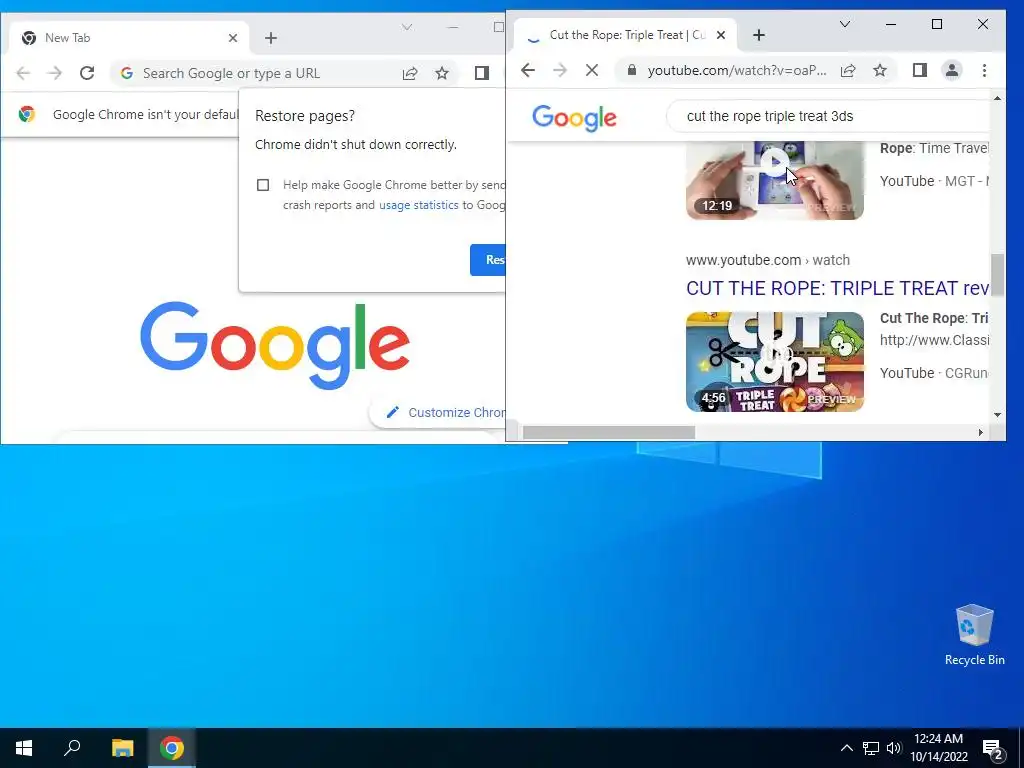Open Chrome three-dot menu
This screenshot has height=768, width=1024.
coord(984,70)
